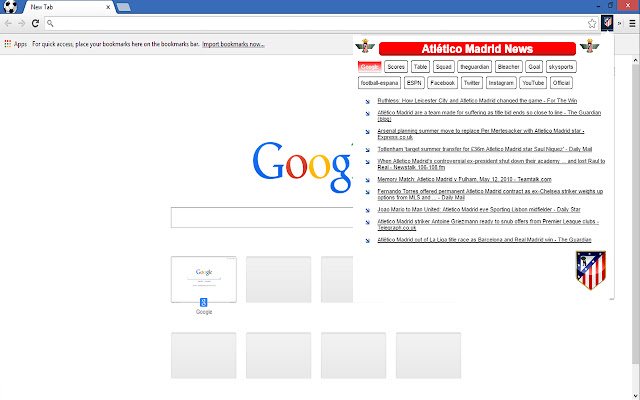Select the Google news source tab
Viewport: 640px width, 400px height.
point(370,67)
